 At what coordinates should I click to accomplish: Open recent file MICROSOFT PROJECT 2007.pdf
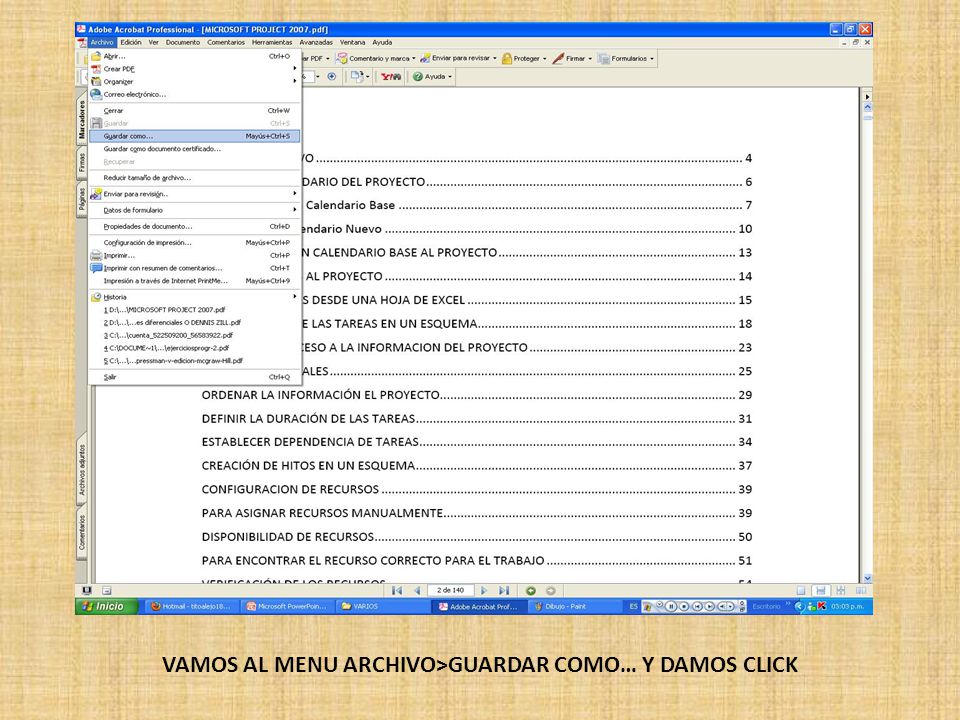195,310
